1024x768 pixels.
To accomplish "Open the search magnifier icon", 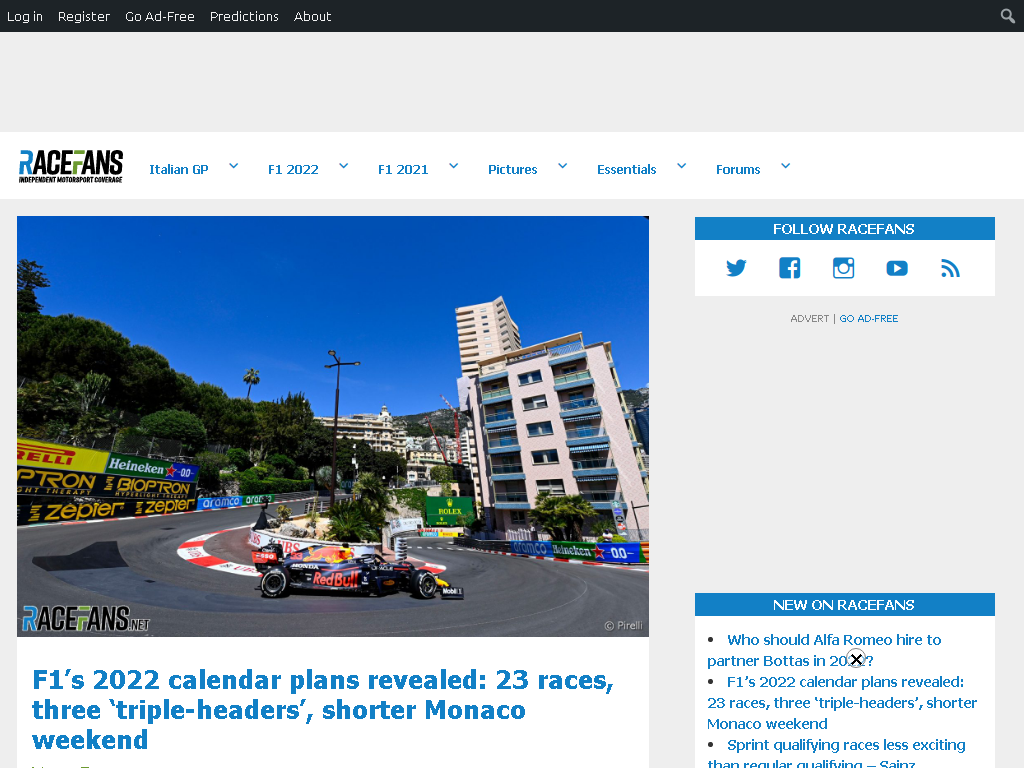I will pos(1008,16).
